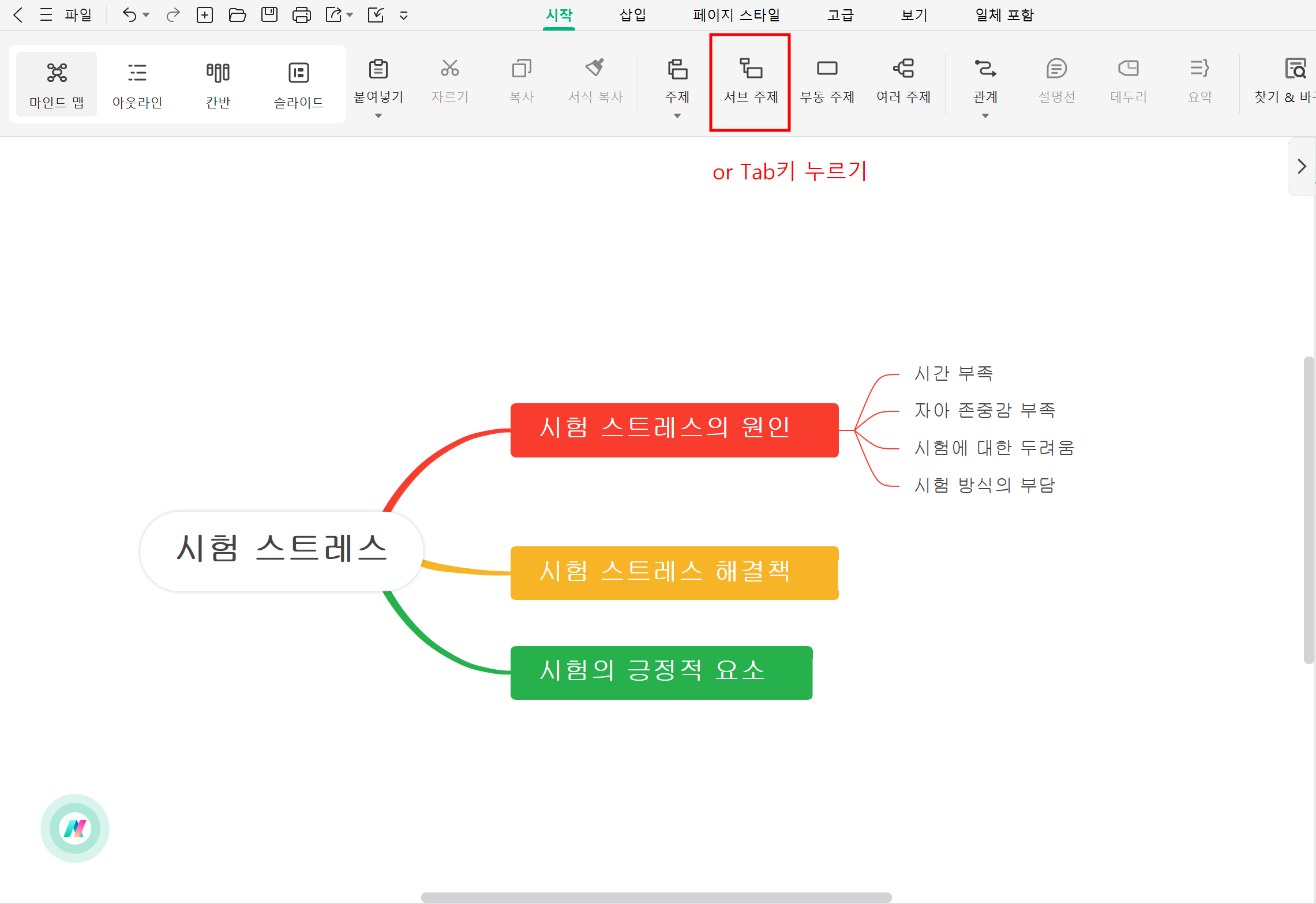The height and width of the screenshot is (904, 1316).
Task: Go back using the left arrow icon
Action: pyautogui.click(x=18, y=15)
